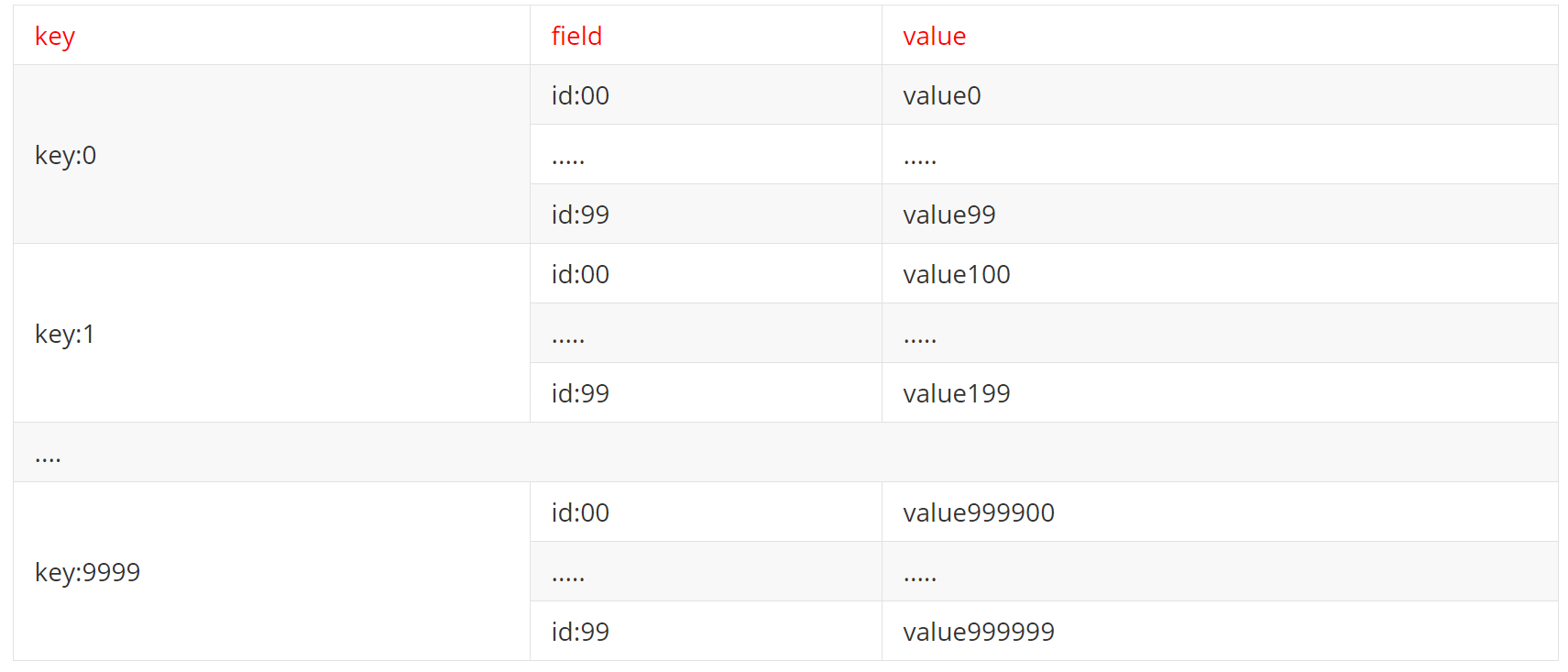The width and height of the screenshot is (1568, 672).
Task: Click the value999900 cell
Action: 979,512
